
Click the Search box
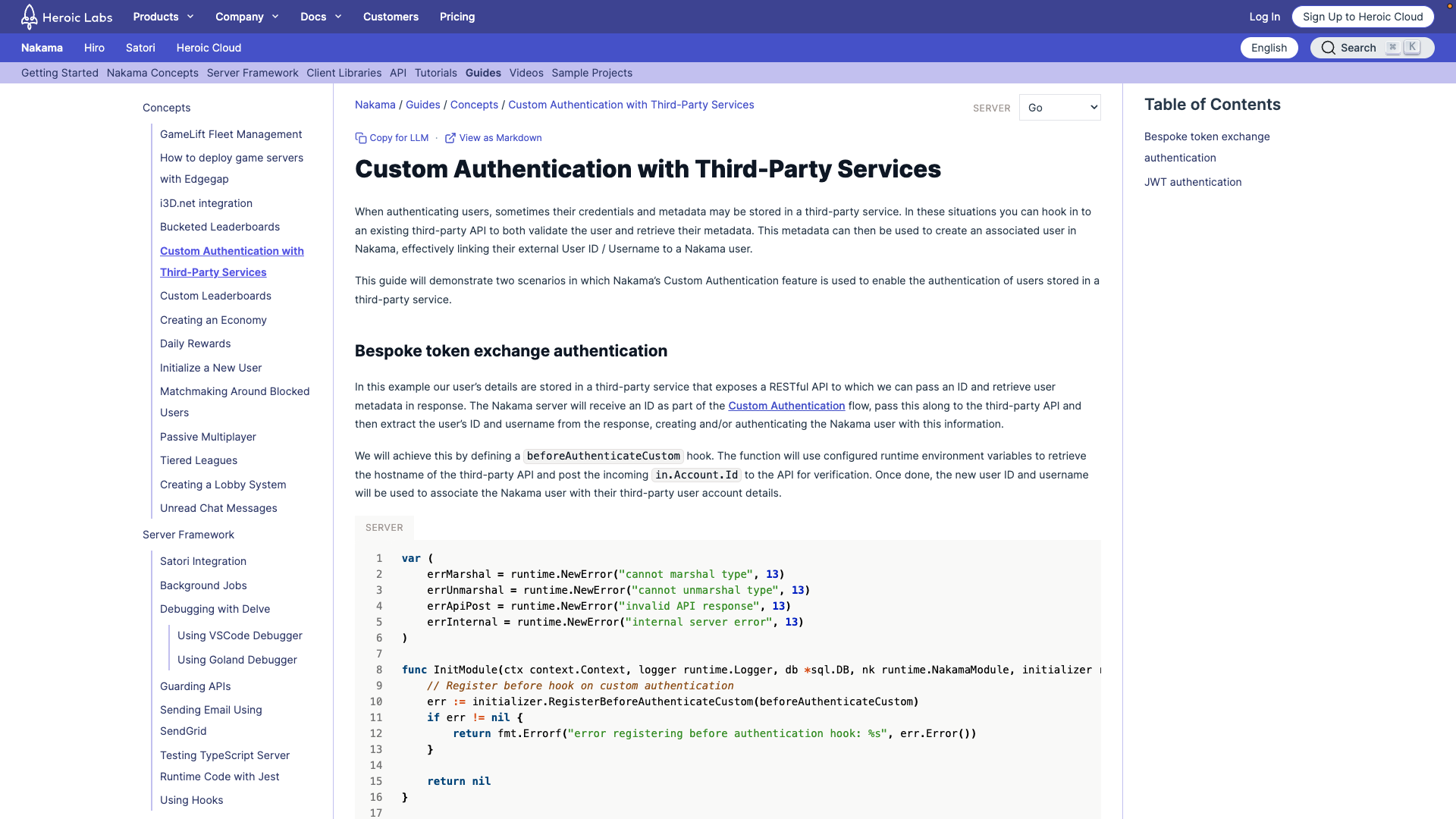click(1372, 48)
